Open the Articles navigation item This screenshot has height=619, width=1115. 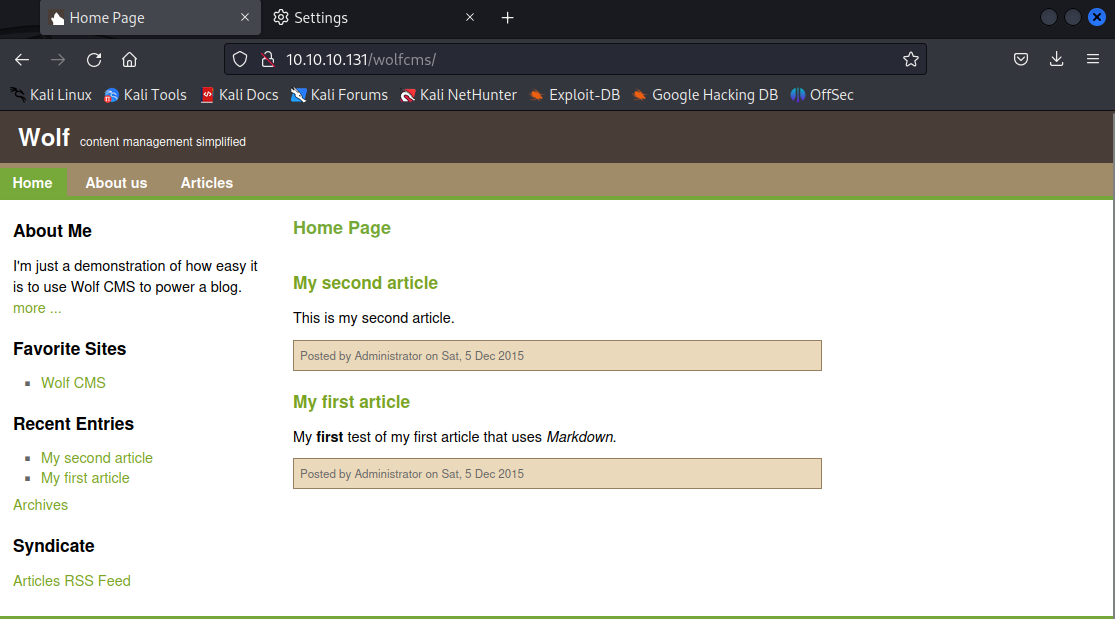(206, 183)
